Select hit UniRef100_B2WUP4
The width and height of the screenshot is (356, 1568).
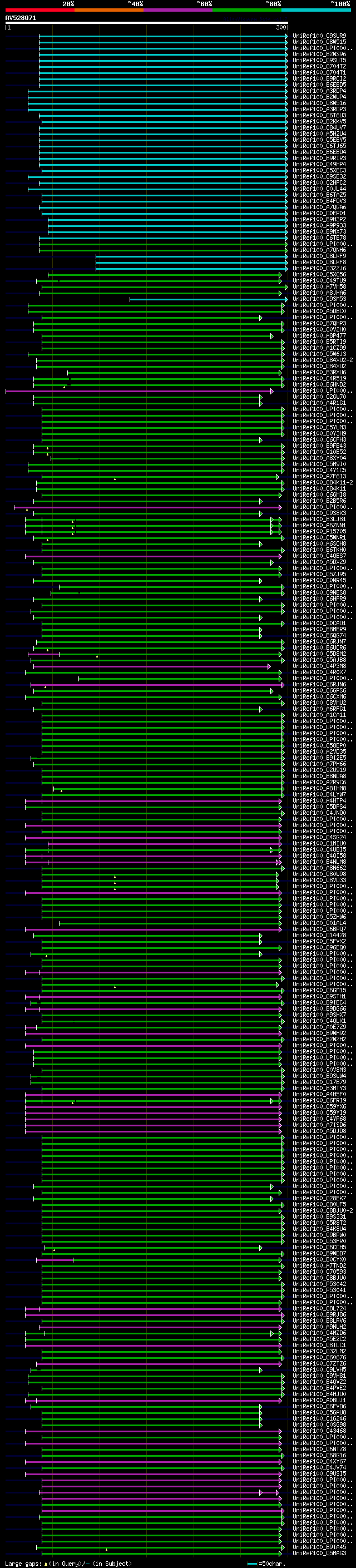tap(319, 97)
